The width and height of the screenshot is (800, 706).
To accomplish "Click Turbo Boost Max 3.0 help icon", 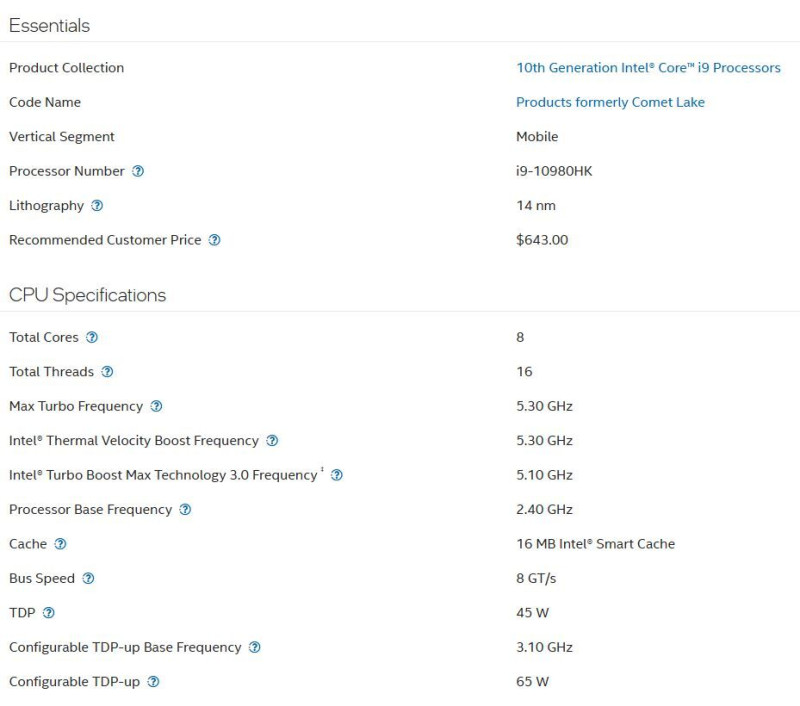I will tap(337, 475).
